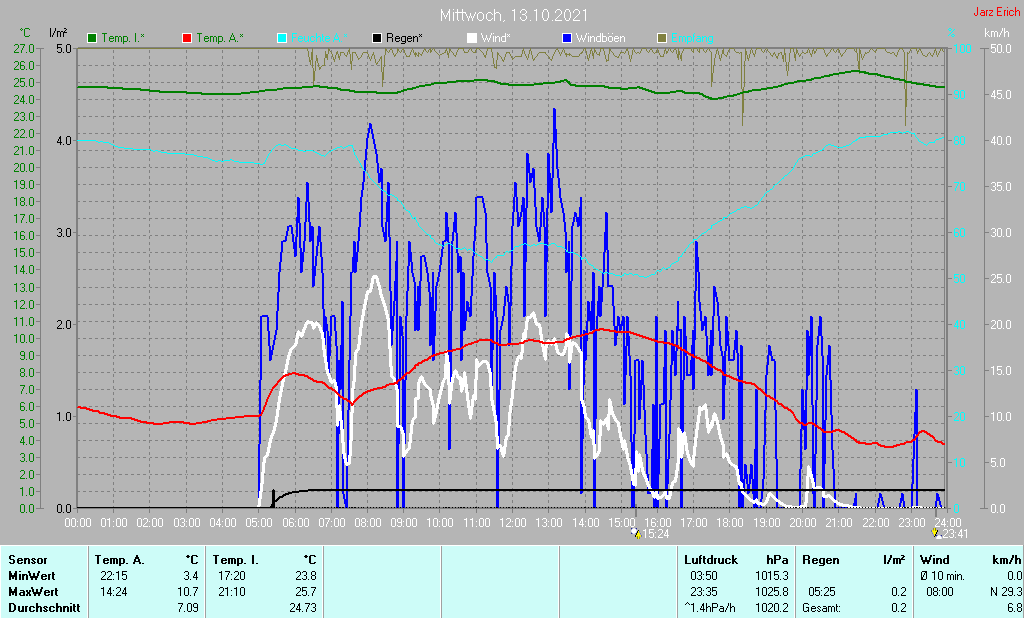
Task: Click the olive Empfang legend square
Action: tap(662, 38)
